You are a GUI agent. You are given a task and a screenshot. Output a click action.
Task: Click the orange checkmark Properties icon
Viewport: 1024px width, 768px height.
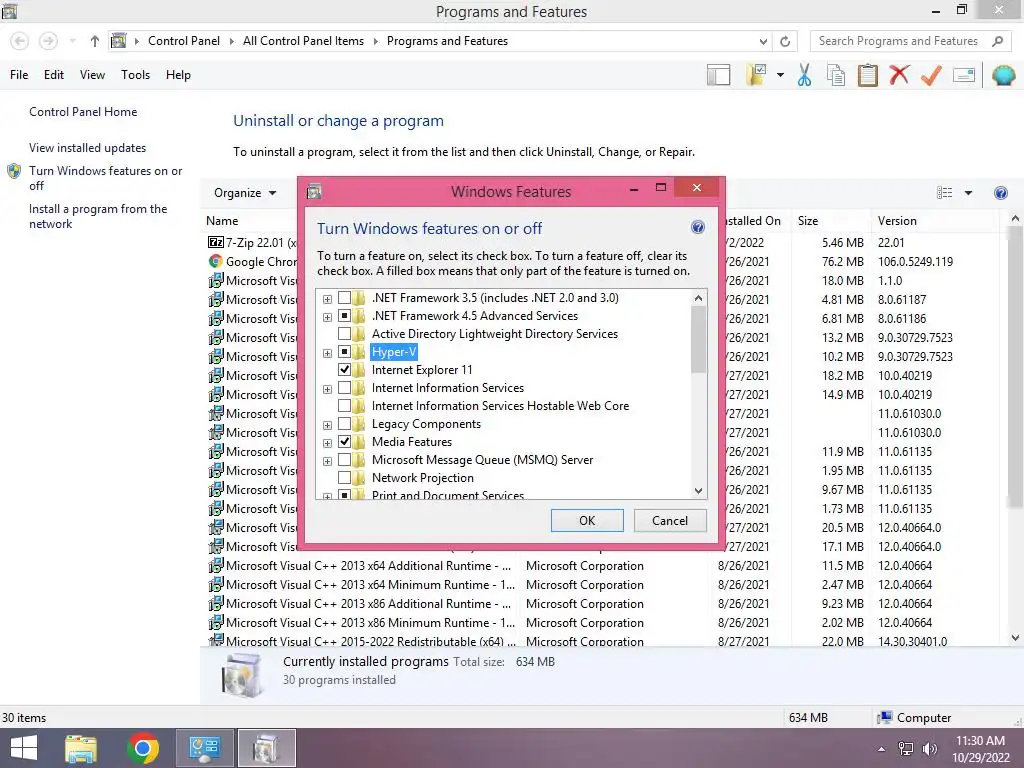pyautogui.click(x=931, y=75)
